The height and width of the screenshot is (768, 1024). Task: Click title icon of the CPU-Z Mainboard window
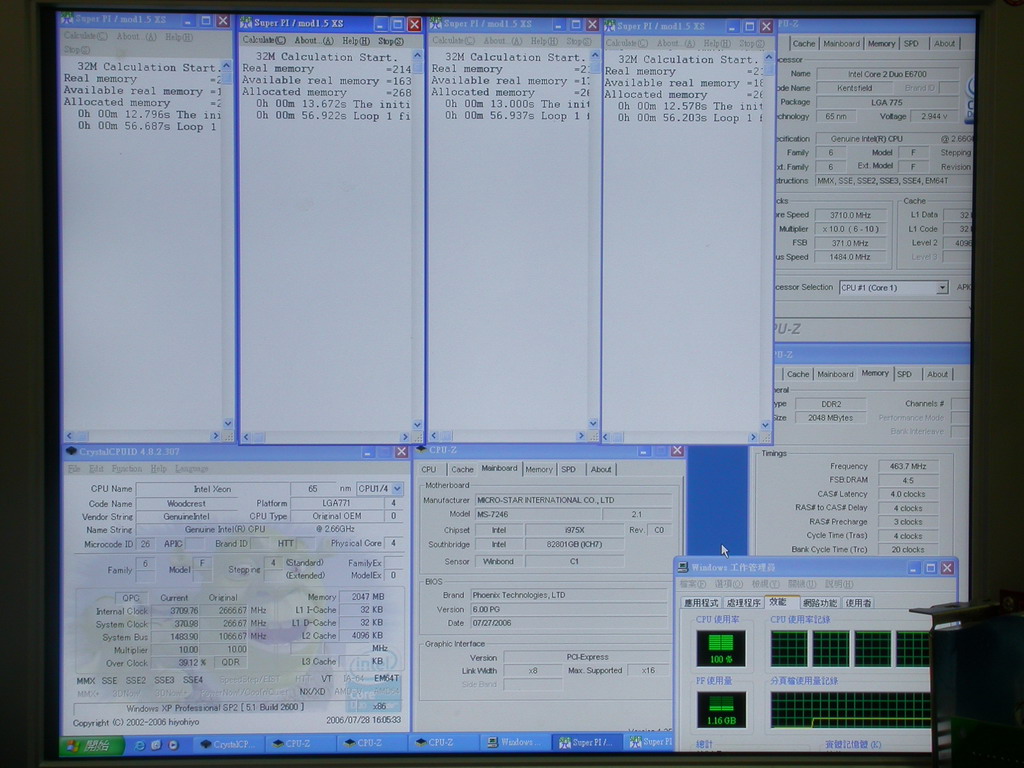pyautogui.click(x=421, y=450)
